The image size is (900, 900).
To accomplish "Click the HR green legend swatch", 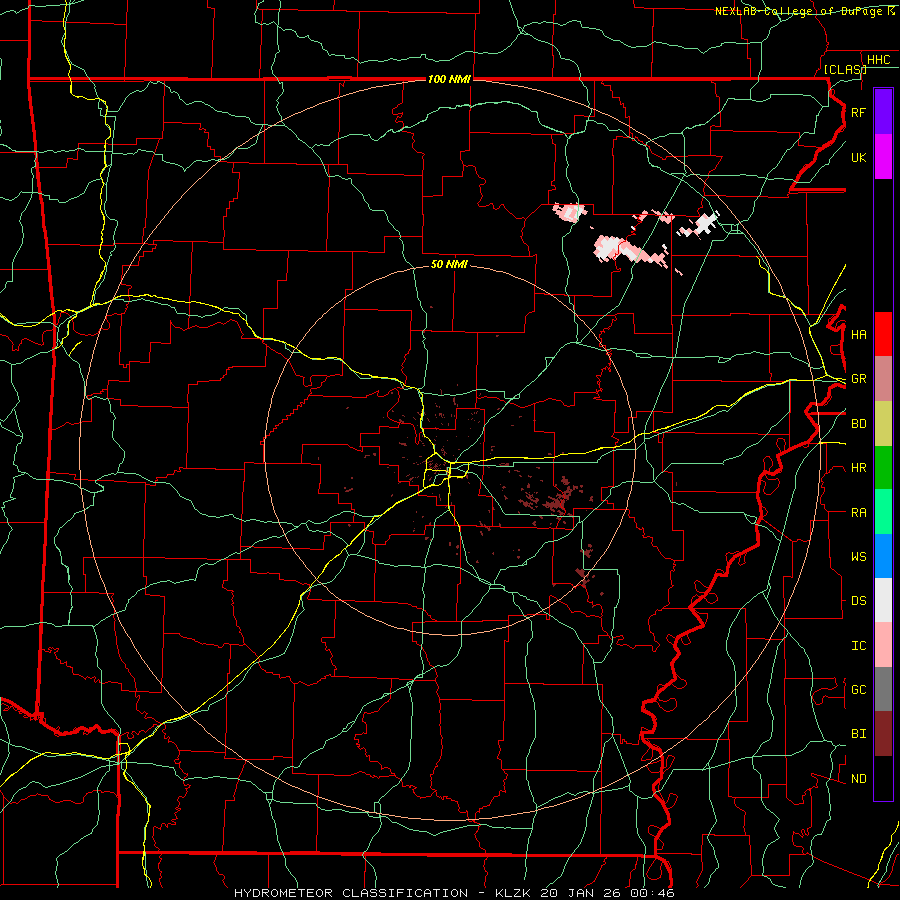I will point(883,468).
